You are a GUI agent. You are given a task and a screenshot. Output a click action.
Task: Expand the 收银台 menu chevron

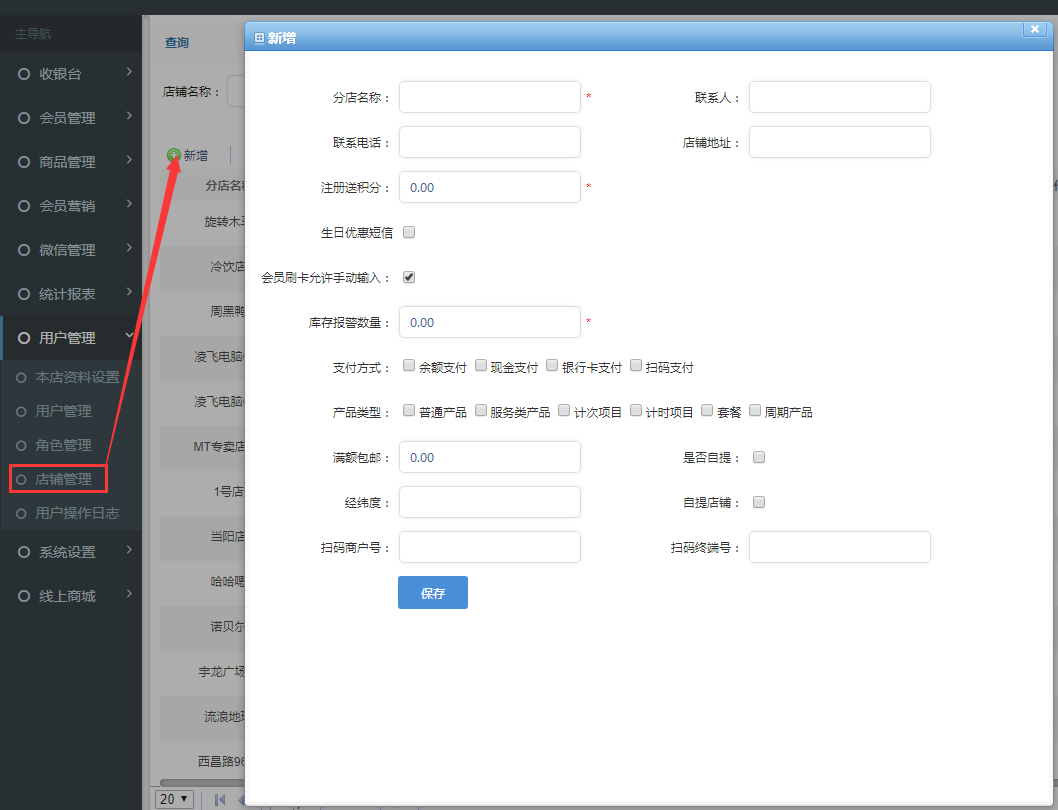coord(129,72)
